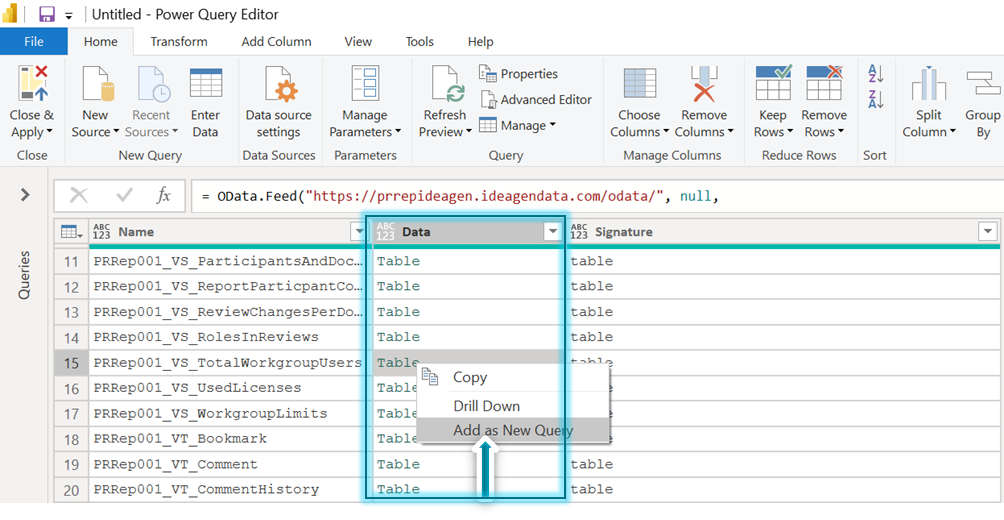
Task: Select the PRRep001_VS_TotalWorkgroupUsers name cell
Action: coord(230,362)
